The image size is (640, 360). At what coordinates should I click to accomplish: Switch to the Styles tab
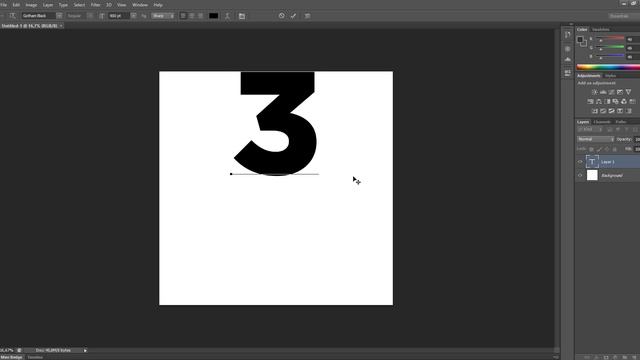610,76
